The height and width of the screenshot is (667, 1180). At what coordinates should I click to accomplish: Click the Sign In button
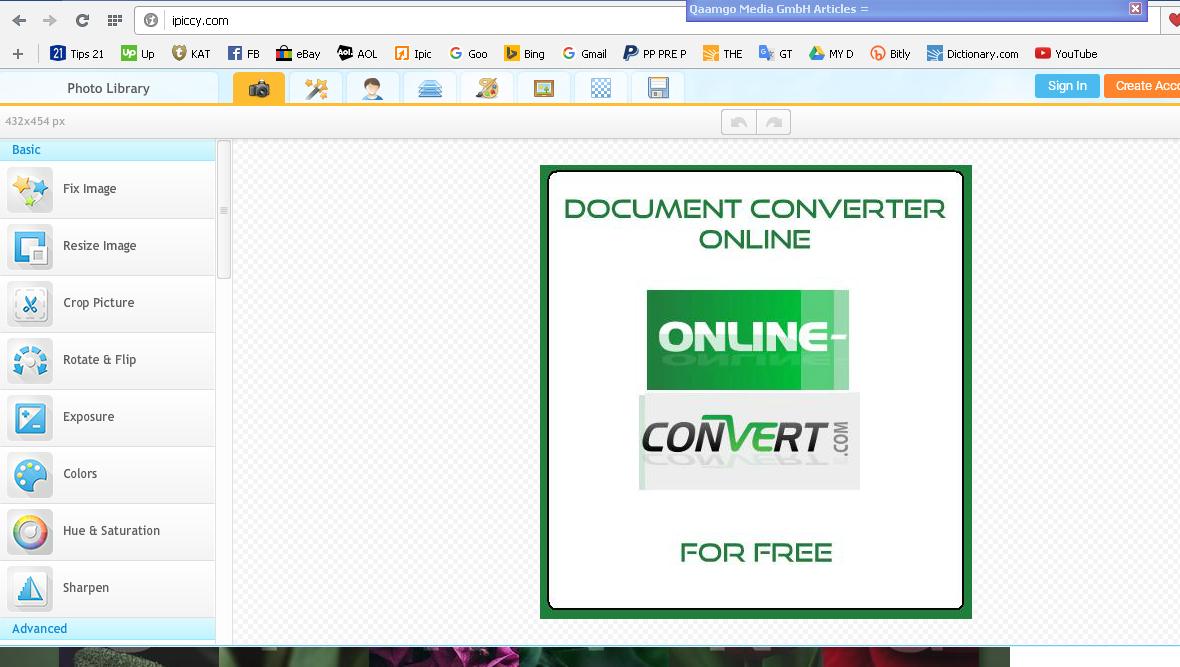[1067, 86]
